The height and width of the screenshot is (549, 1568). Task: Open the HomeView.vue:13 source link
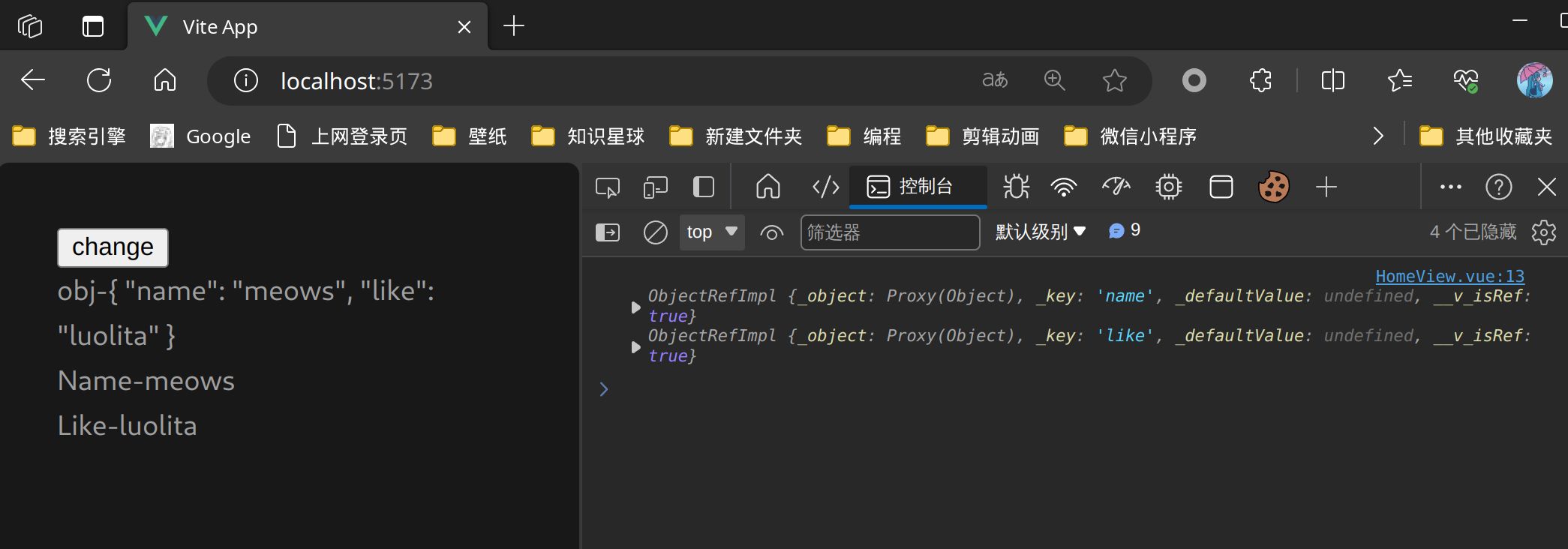1449,276
